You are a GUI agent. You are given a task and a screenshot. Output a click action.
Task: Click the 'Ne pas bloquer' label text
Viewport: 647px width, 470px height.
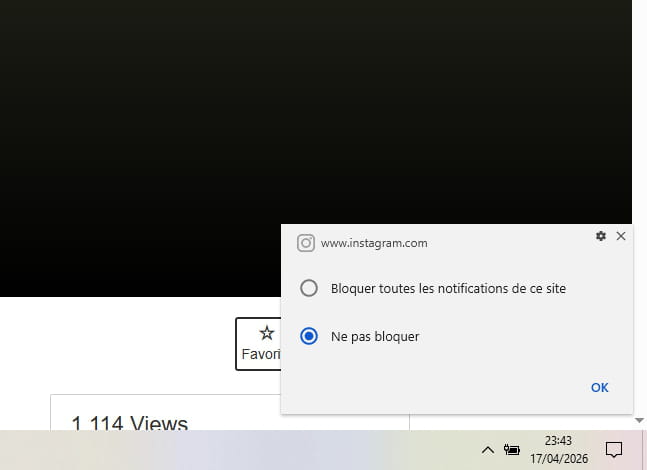coord(375,336)
